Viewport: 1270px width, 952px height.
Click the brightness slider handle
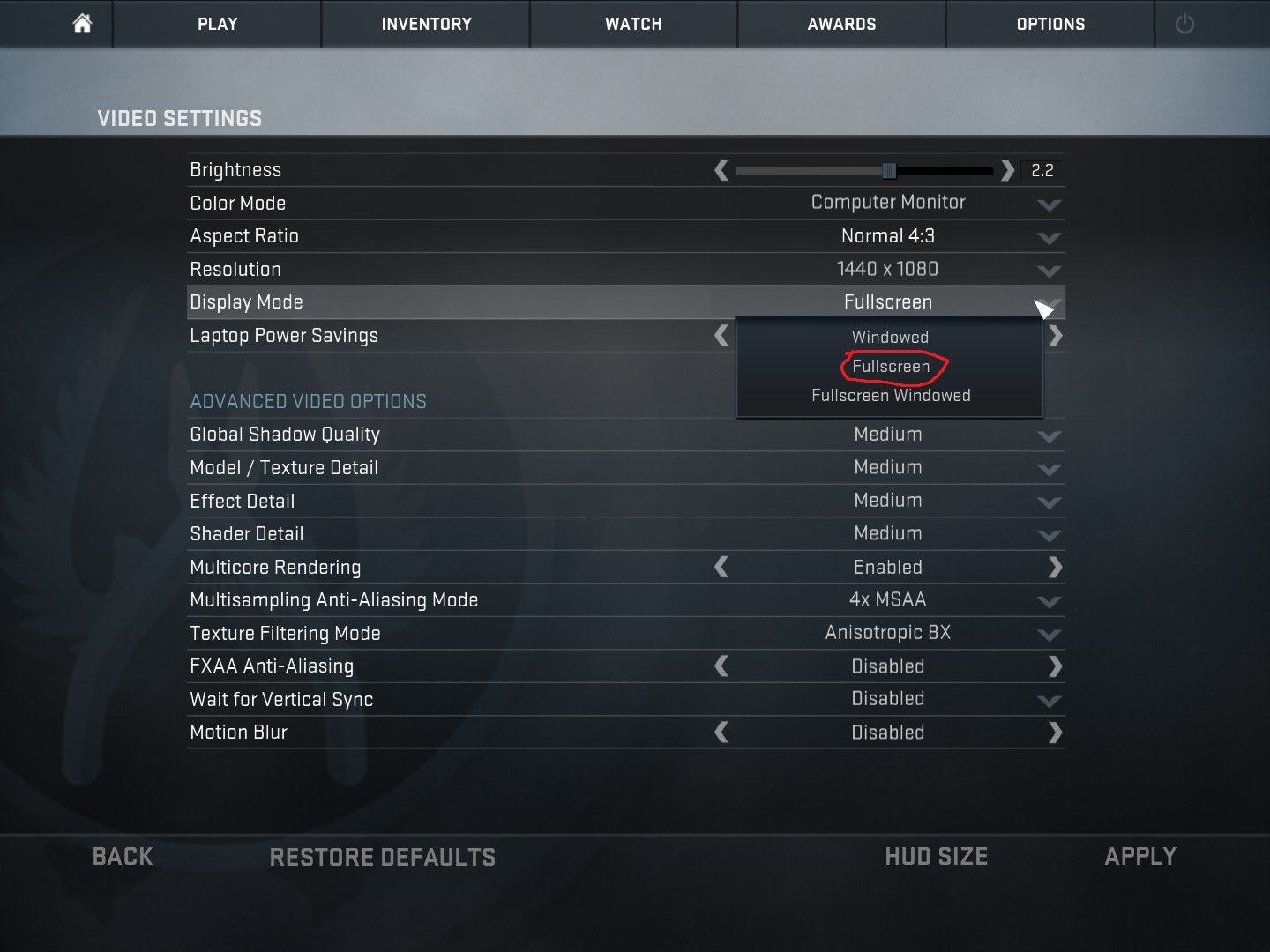(x=889, y=170)
